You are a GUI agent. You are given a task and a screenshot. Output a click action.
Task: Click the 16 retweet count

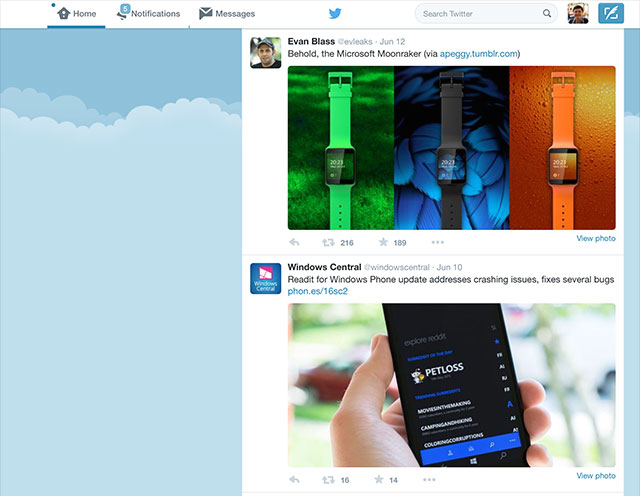345,480
